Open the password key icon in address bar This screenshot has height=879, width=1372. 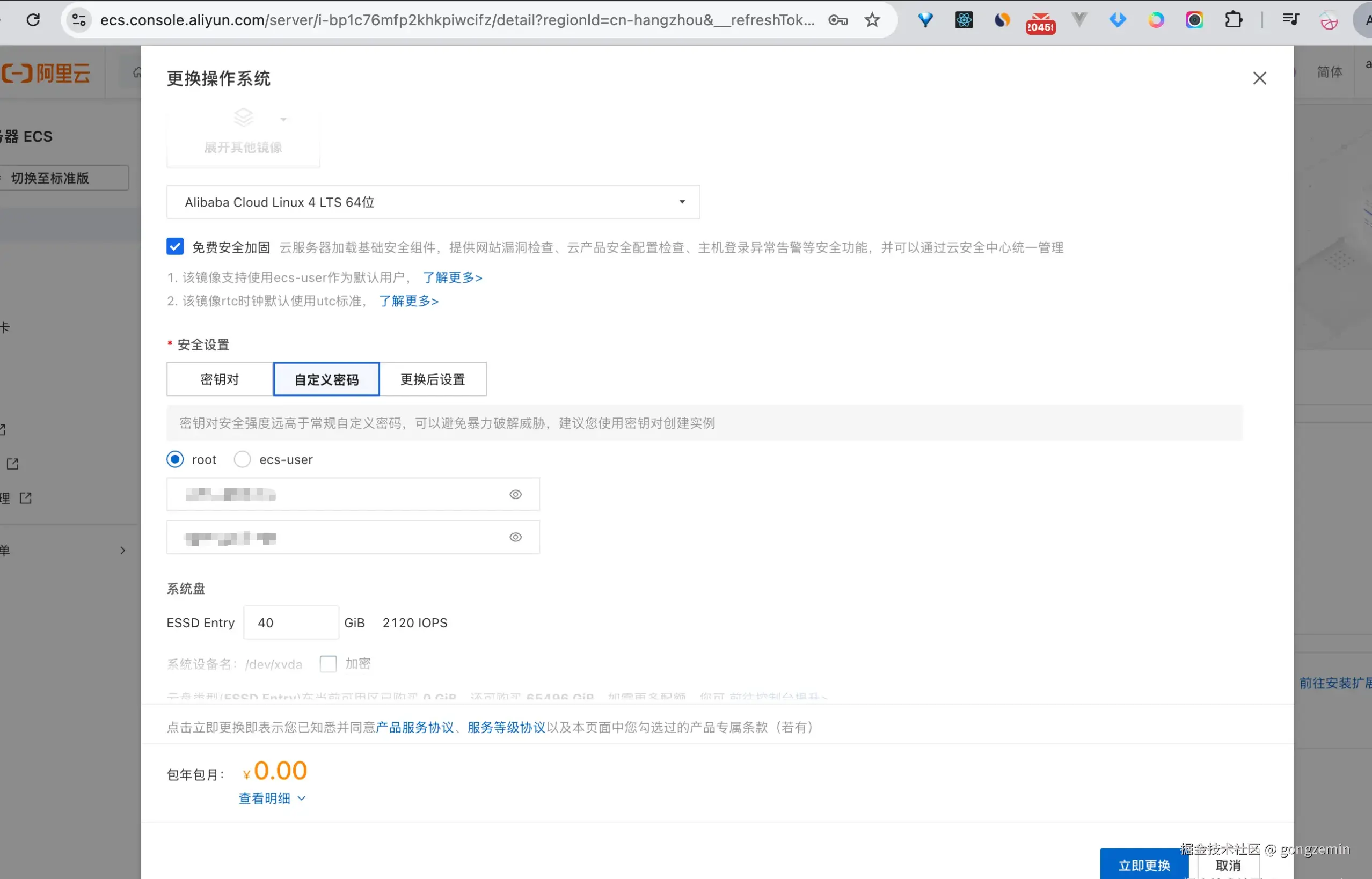(x=837, y=20)
